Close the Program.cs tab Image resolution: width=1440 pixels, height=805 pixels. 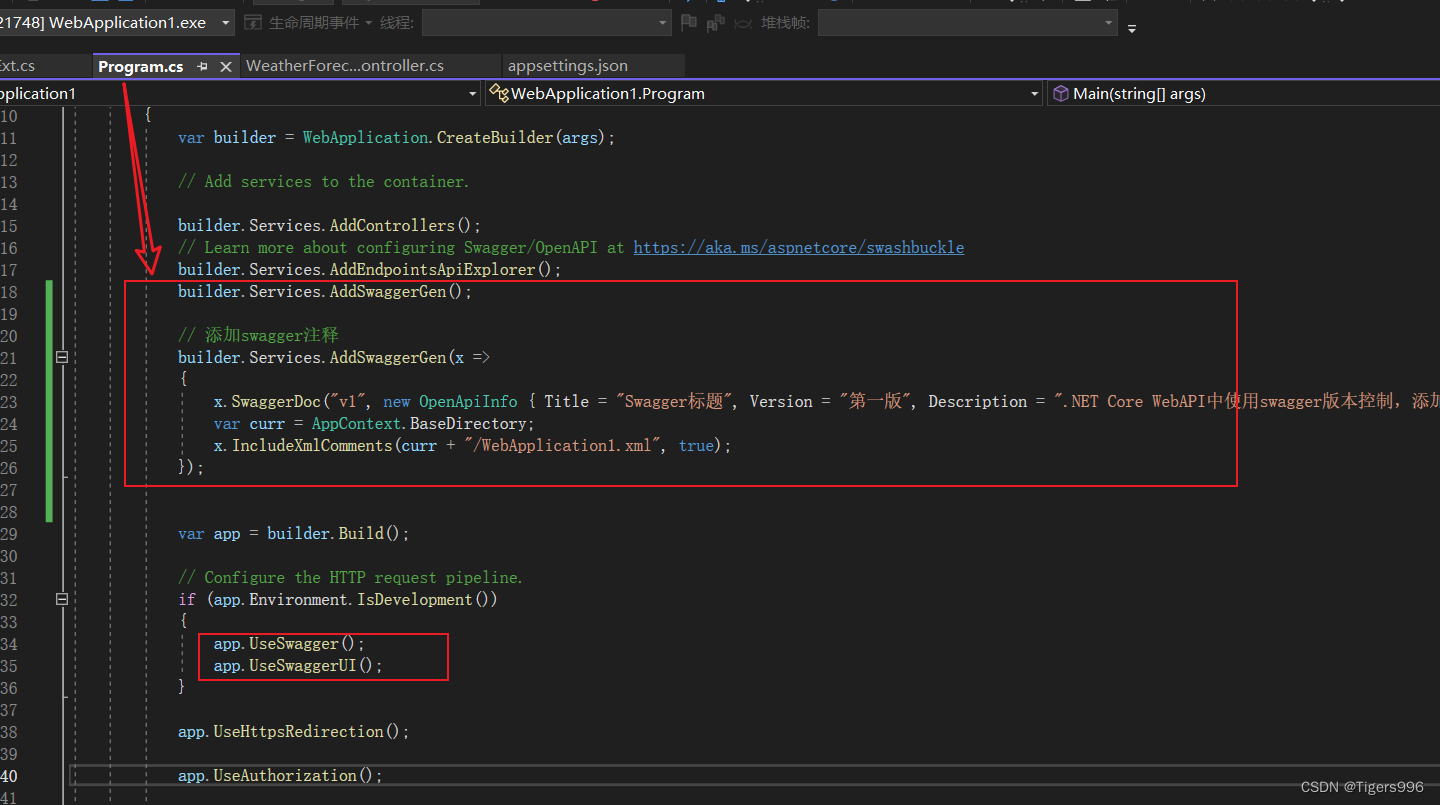click(x=226, y=66)
